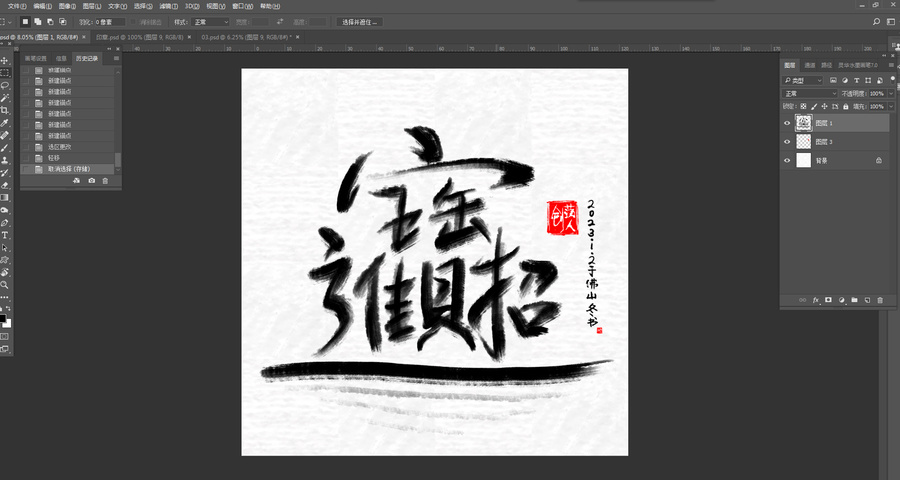900x480 pixels.
Task: Delete current state in History panel
Action: pyautogui.click(x=105, y=181)
